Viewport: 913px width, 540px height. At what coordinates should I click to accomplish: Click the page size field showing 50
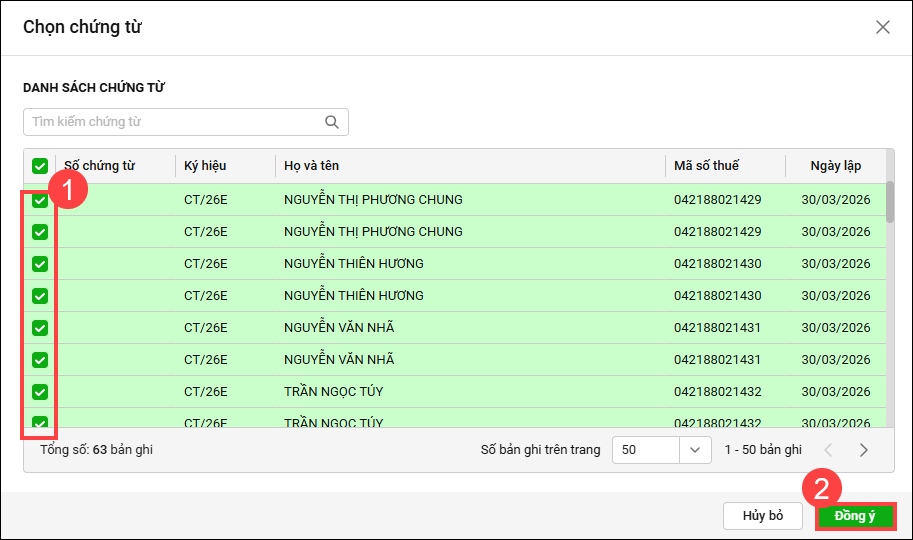pos(646,450)
